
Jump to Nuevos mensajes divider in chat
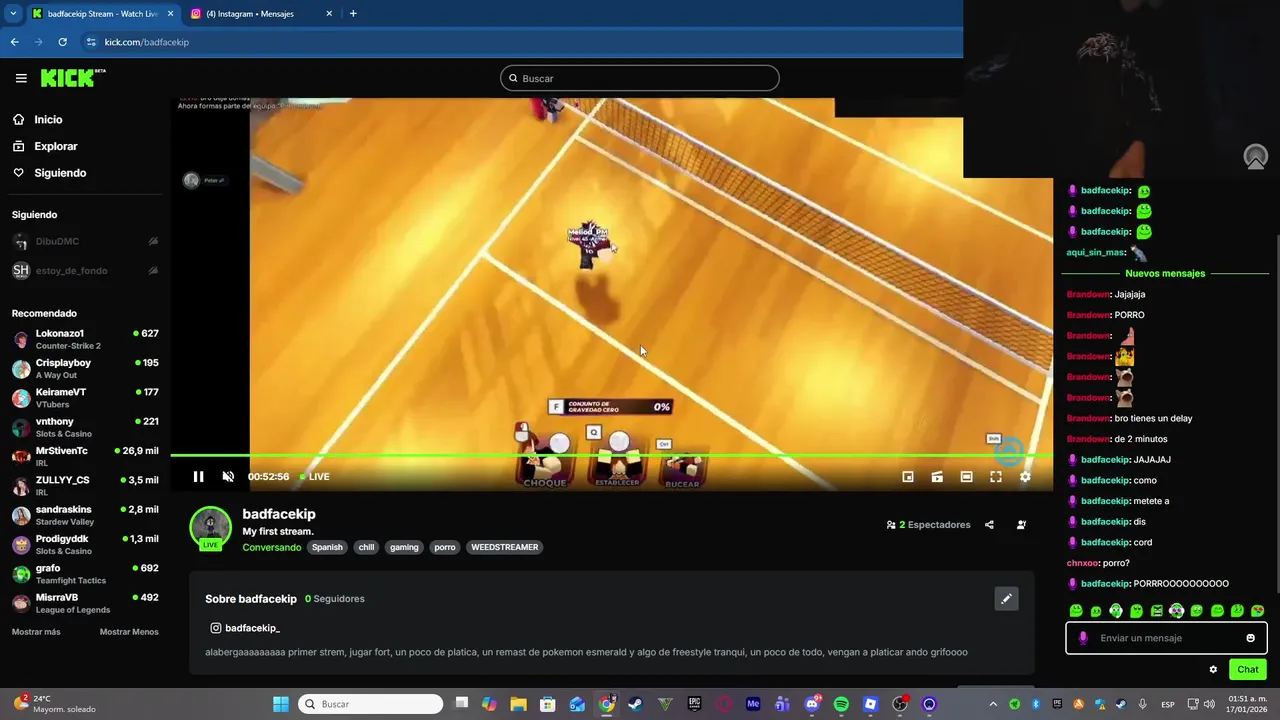(1165, 273)
